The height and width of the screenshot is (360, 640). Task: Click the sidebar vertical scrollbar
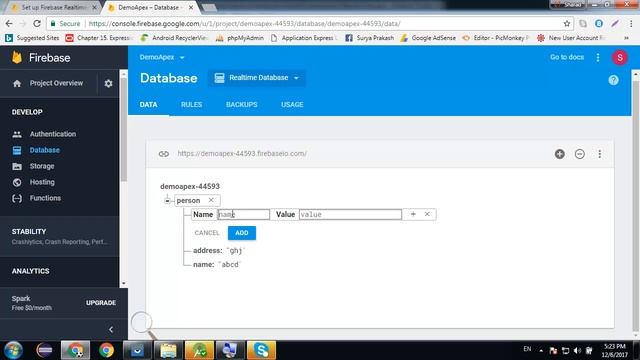click(124, 131)
